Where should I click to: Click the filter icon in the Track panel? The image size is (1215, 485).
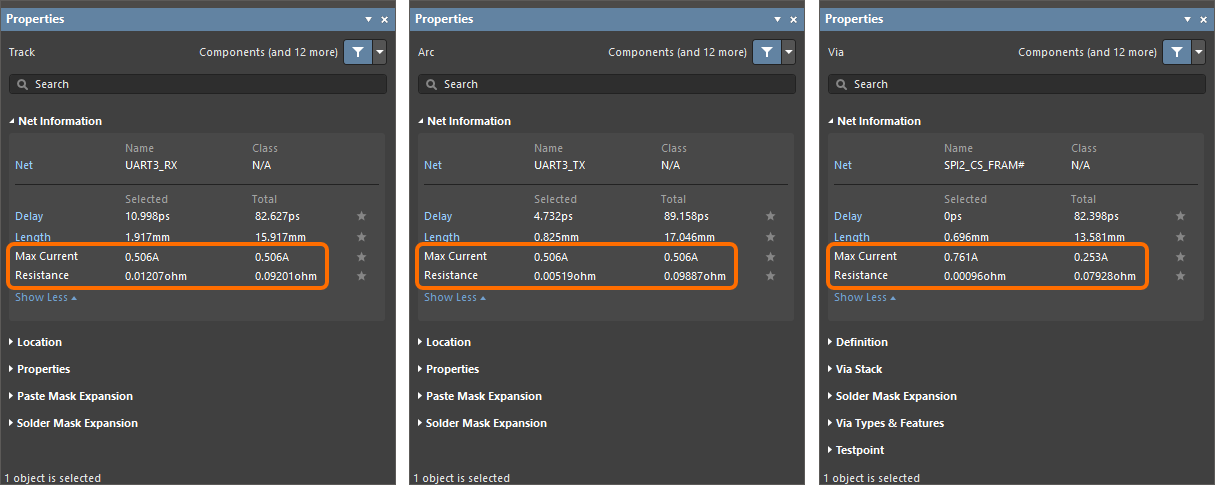coord(356,52)
